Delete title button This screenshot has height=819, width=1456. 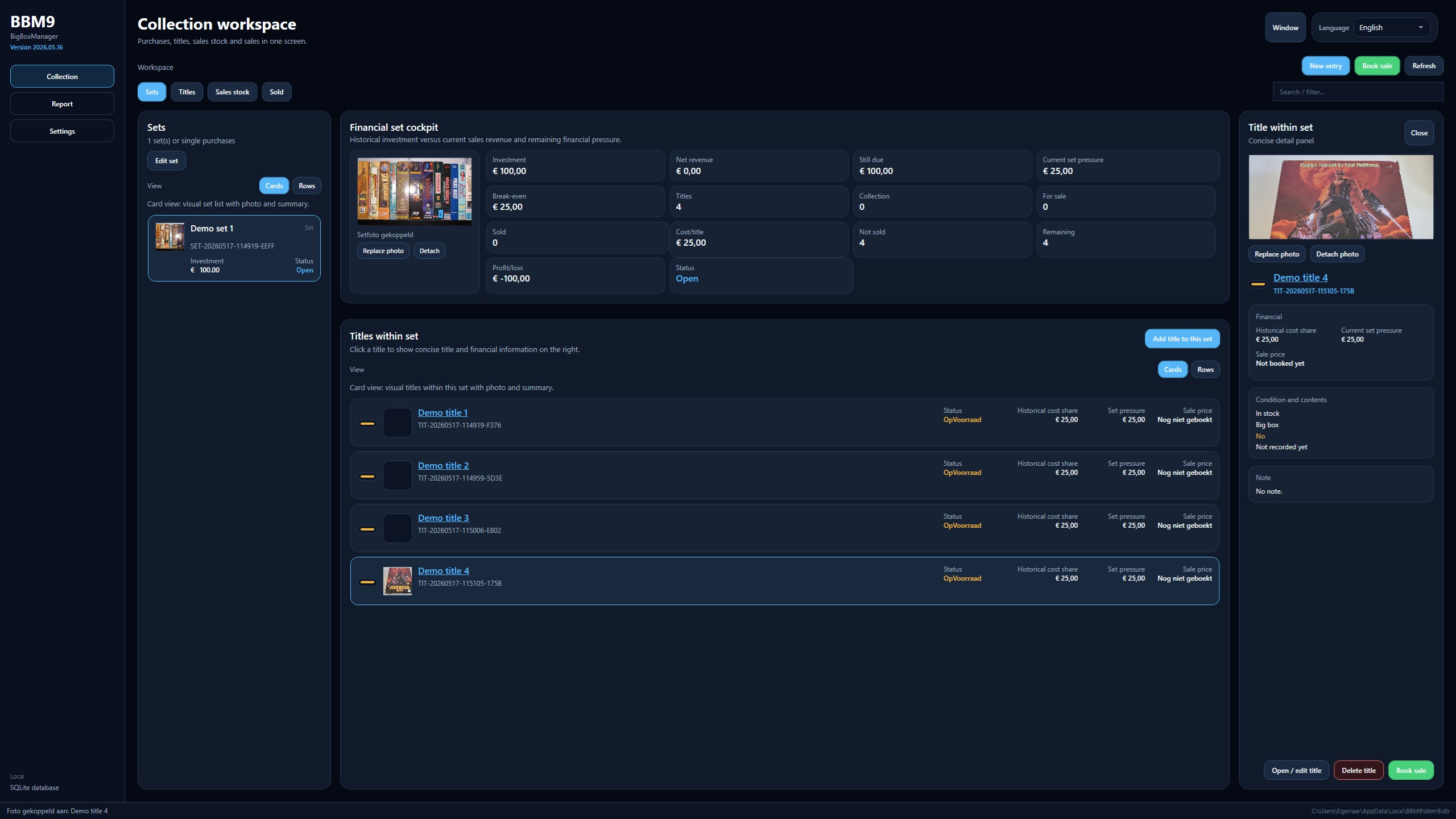1358,771
